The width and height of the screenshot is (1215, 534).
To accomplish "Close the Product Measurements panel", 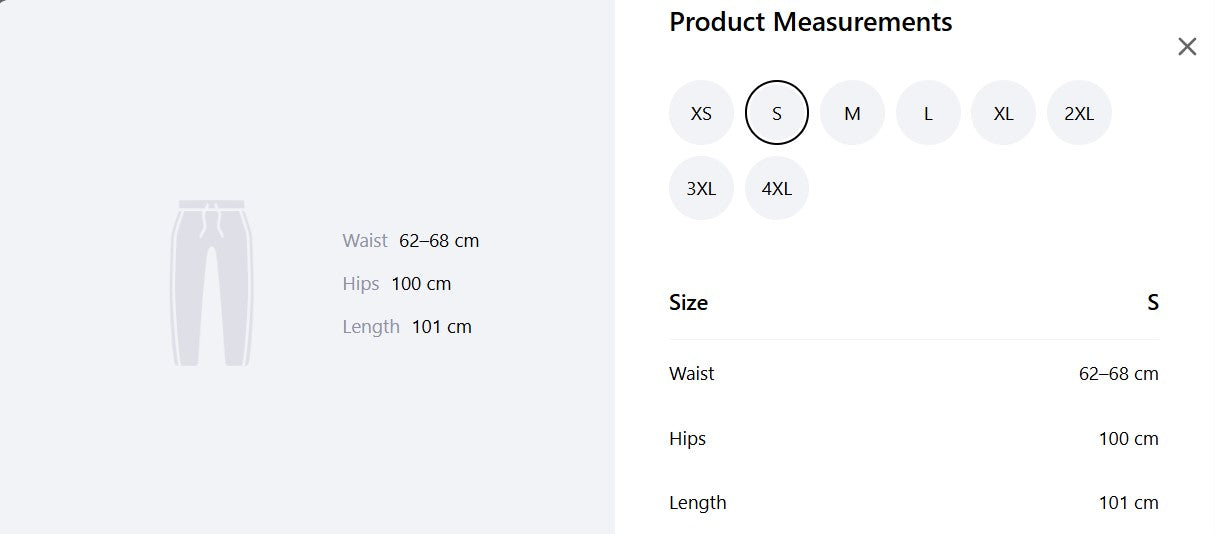I will pyautogui.click(x=1187, y=46).
